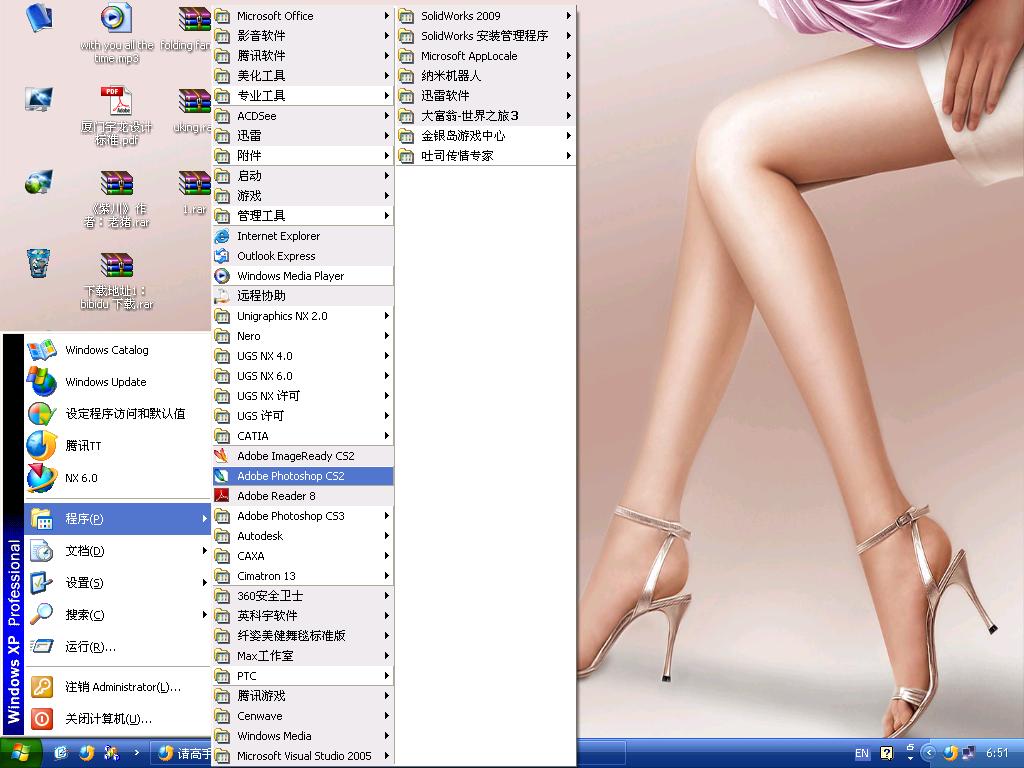The height and width of the screenshot is (768, 1024).
Task: Click the Outlook Express envelope icon
Action: tap(222, 256)
